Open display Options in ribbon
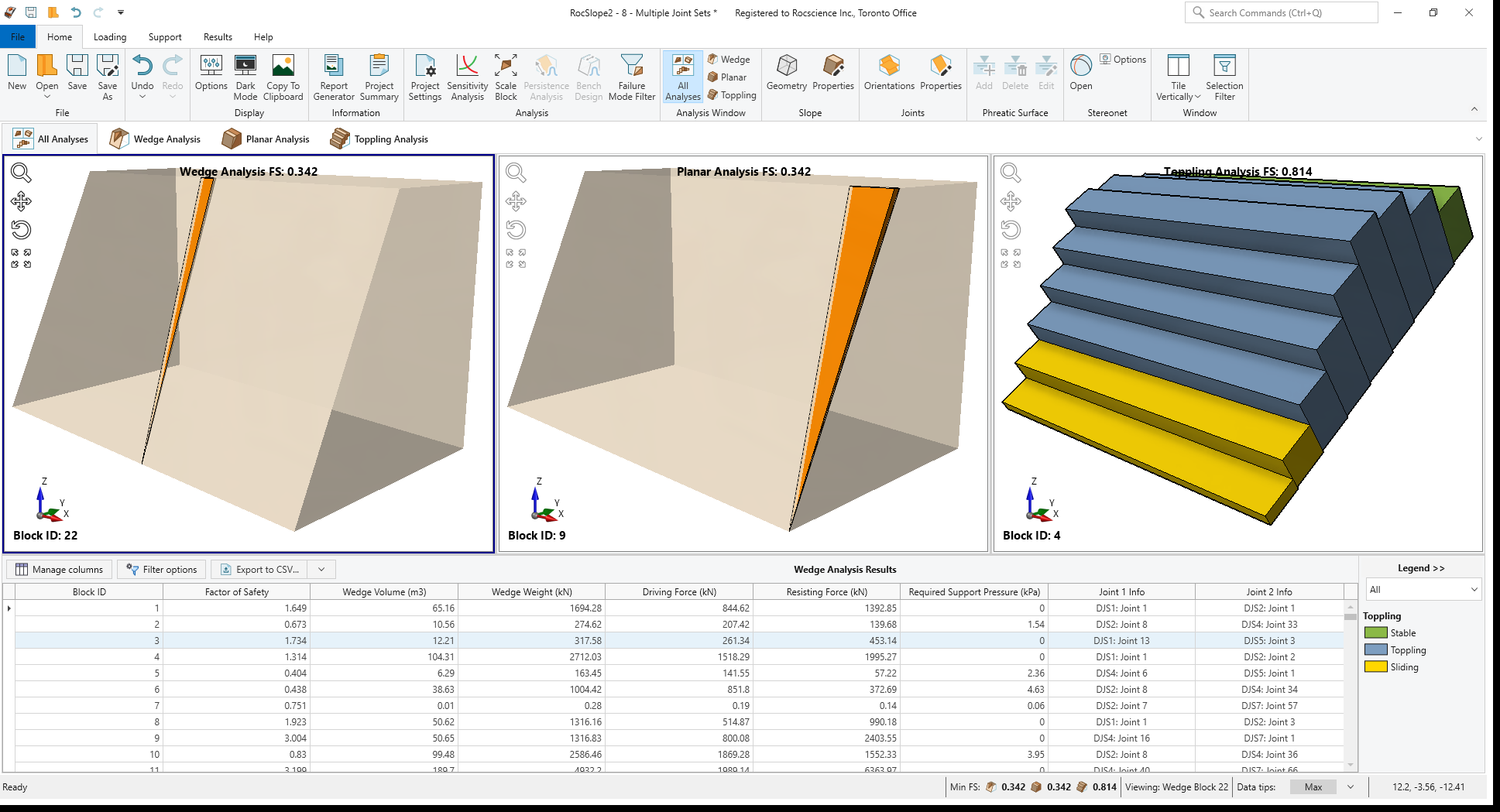 [x=211, y=73]
